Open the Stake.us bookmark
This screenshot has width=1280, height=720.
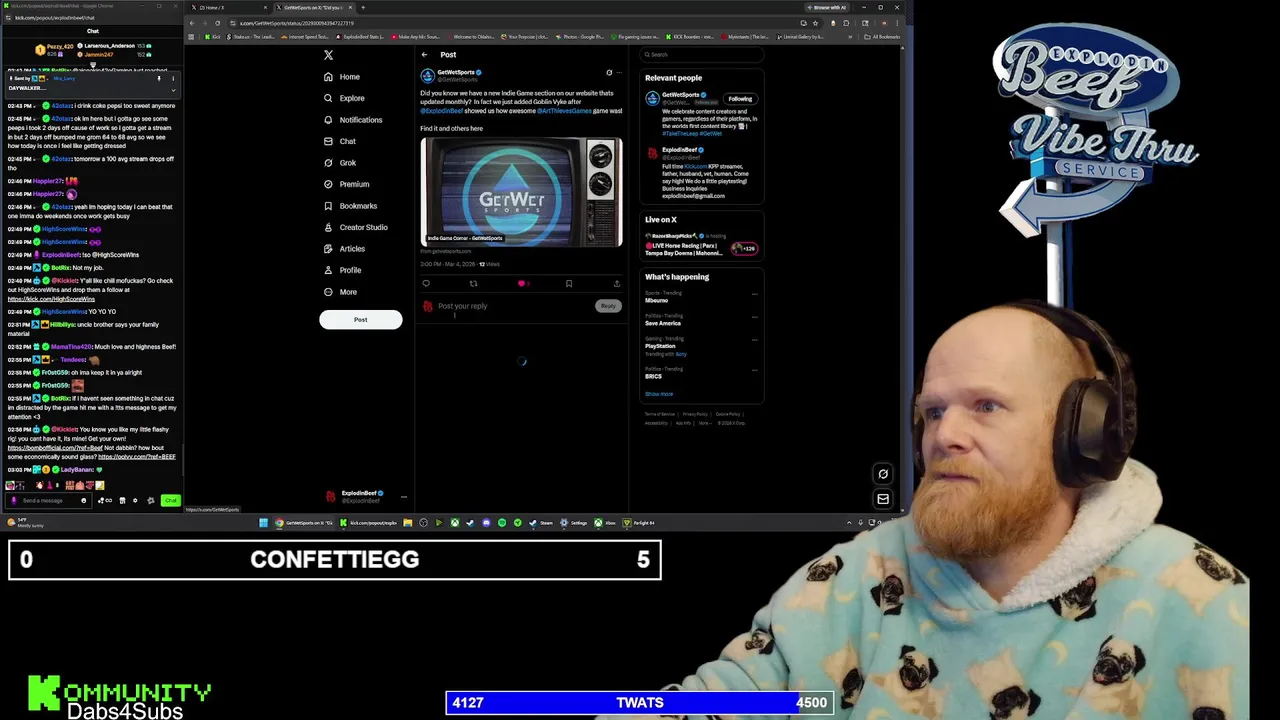click(x=251, y=37)
